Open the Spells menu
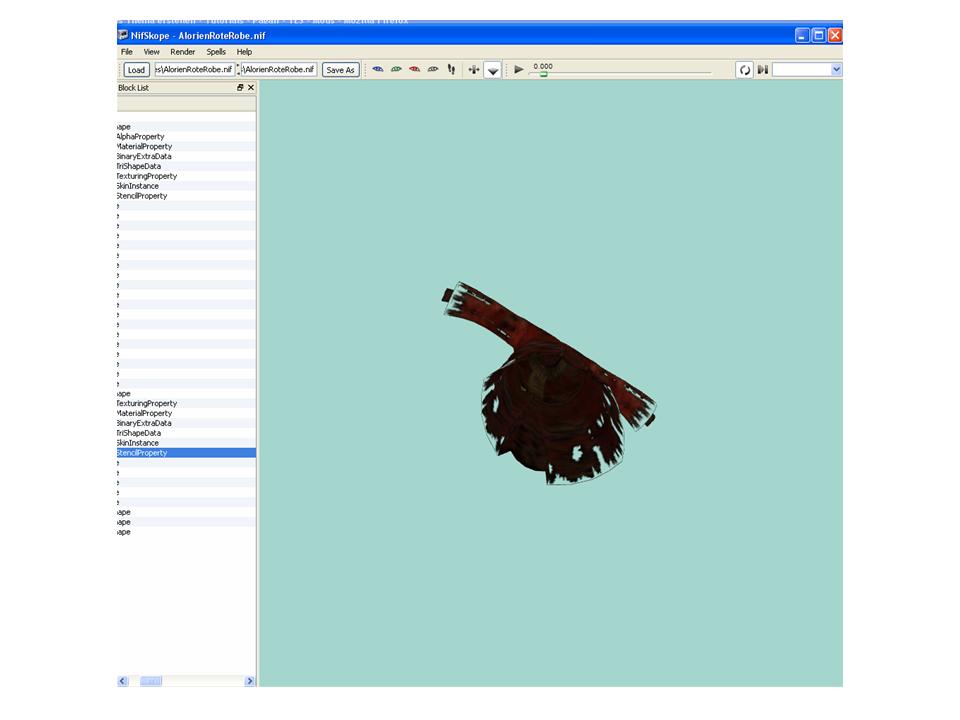 [x=216, y=52]
